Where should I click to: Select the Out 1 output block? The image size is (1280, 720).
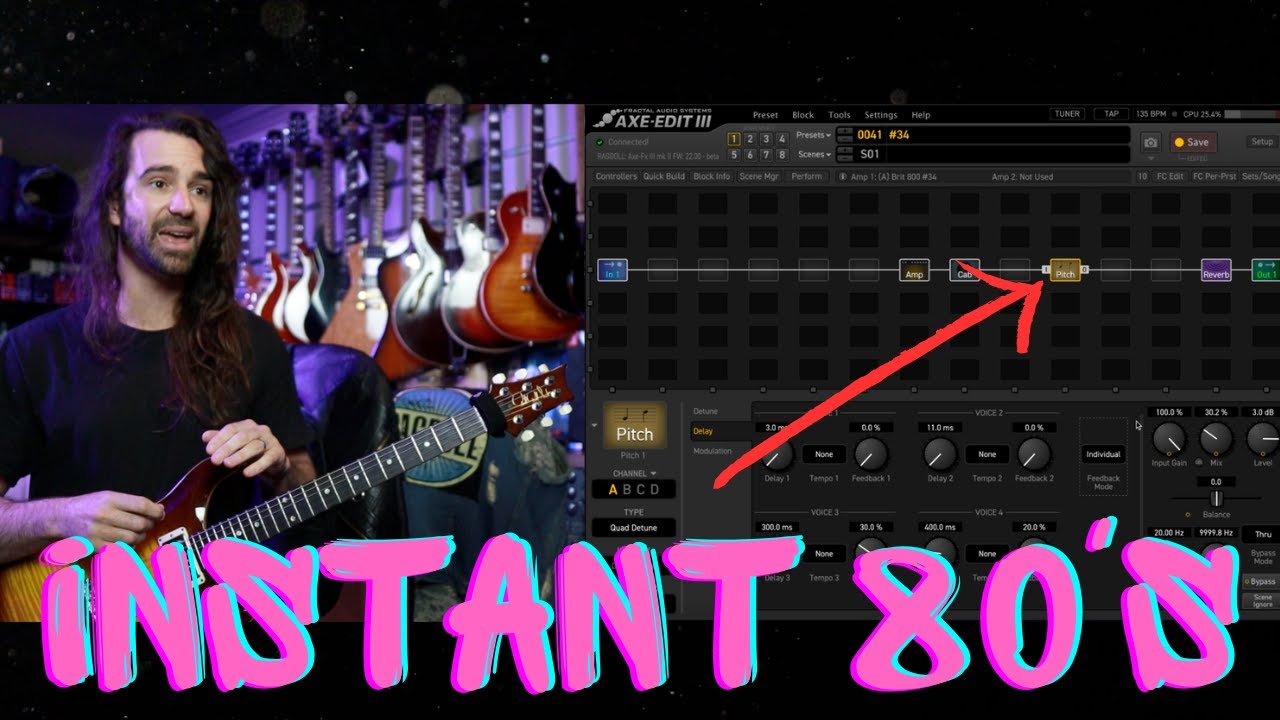point(1266,270)
